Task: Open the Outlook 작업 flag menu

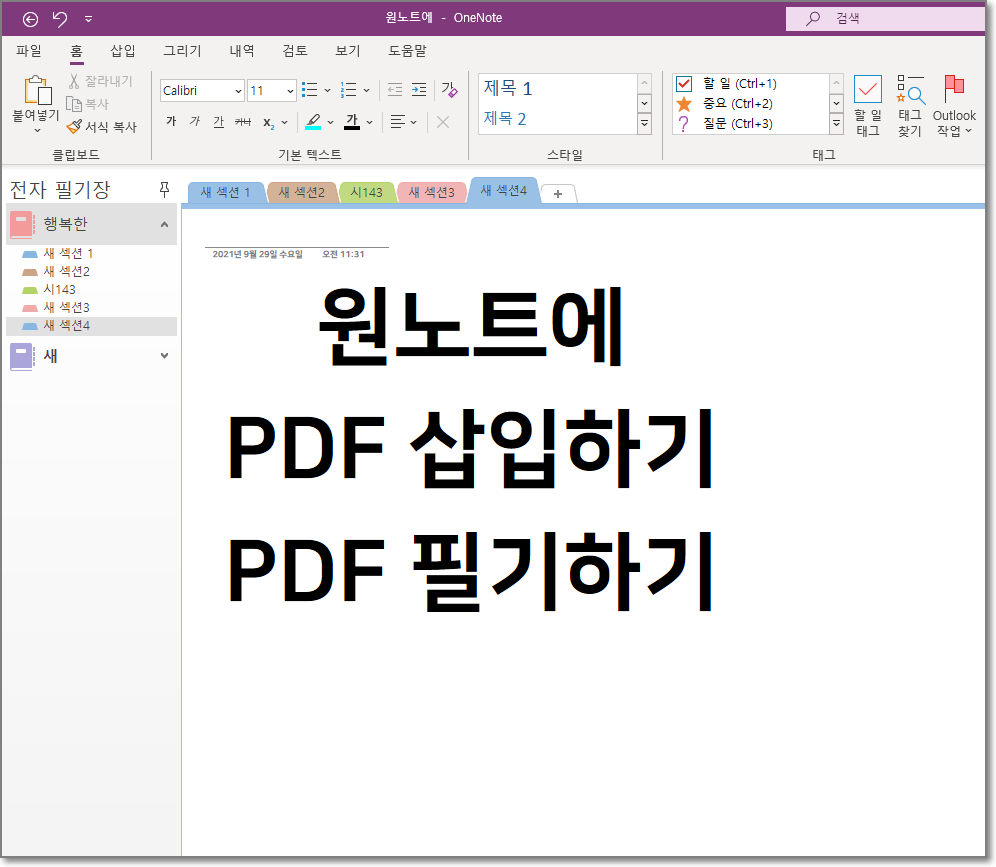Action: (954, 105)
